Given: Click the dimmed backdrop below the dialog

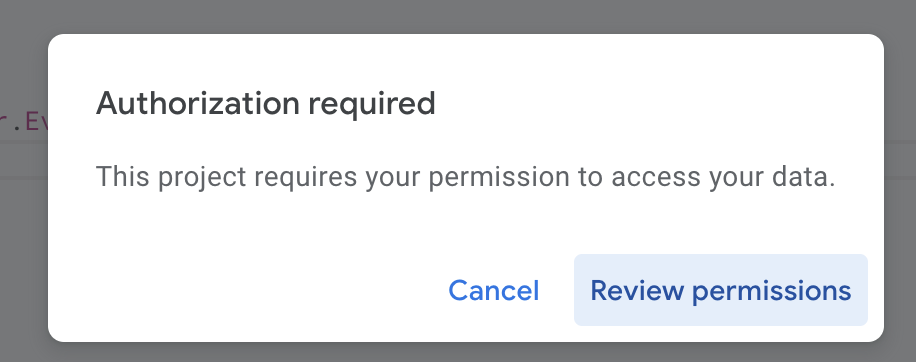Looking at the screenshot, I should tap(458, 353).
